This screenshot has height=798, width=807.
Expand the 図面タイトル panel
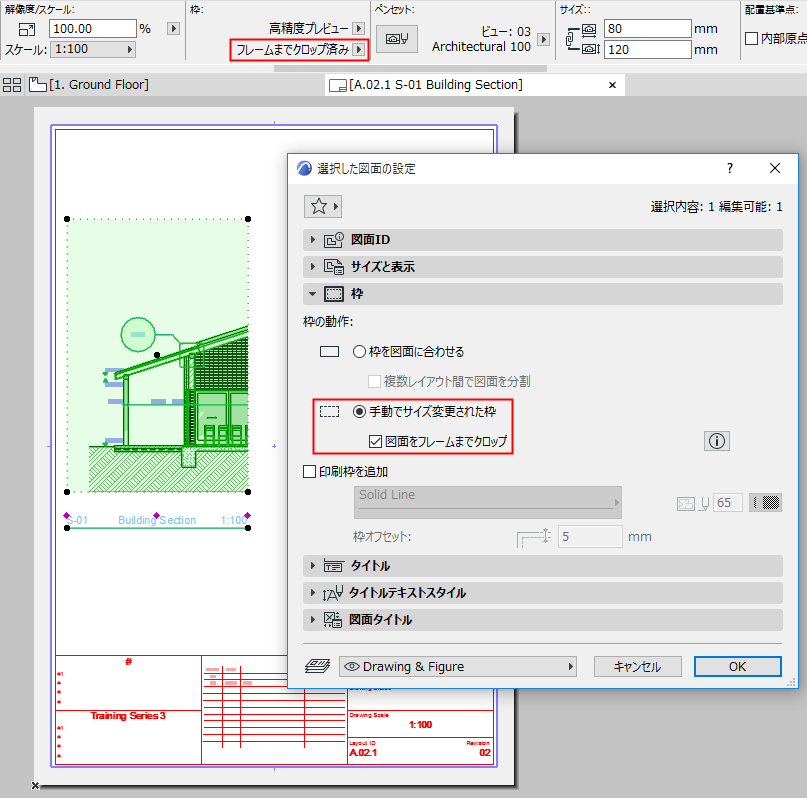[312, 620]
